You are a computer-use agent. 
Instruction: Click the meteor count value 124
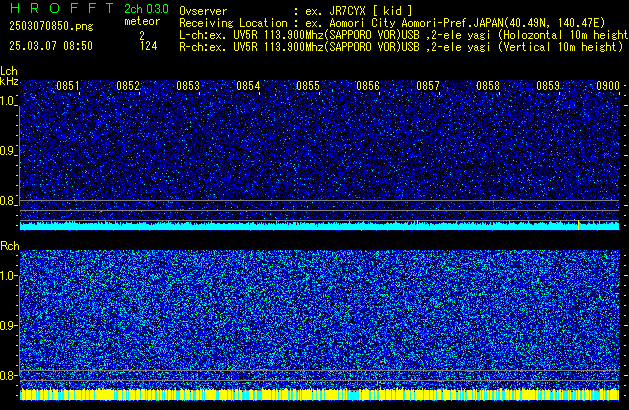coord(148,46)
